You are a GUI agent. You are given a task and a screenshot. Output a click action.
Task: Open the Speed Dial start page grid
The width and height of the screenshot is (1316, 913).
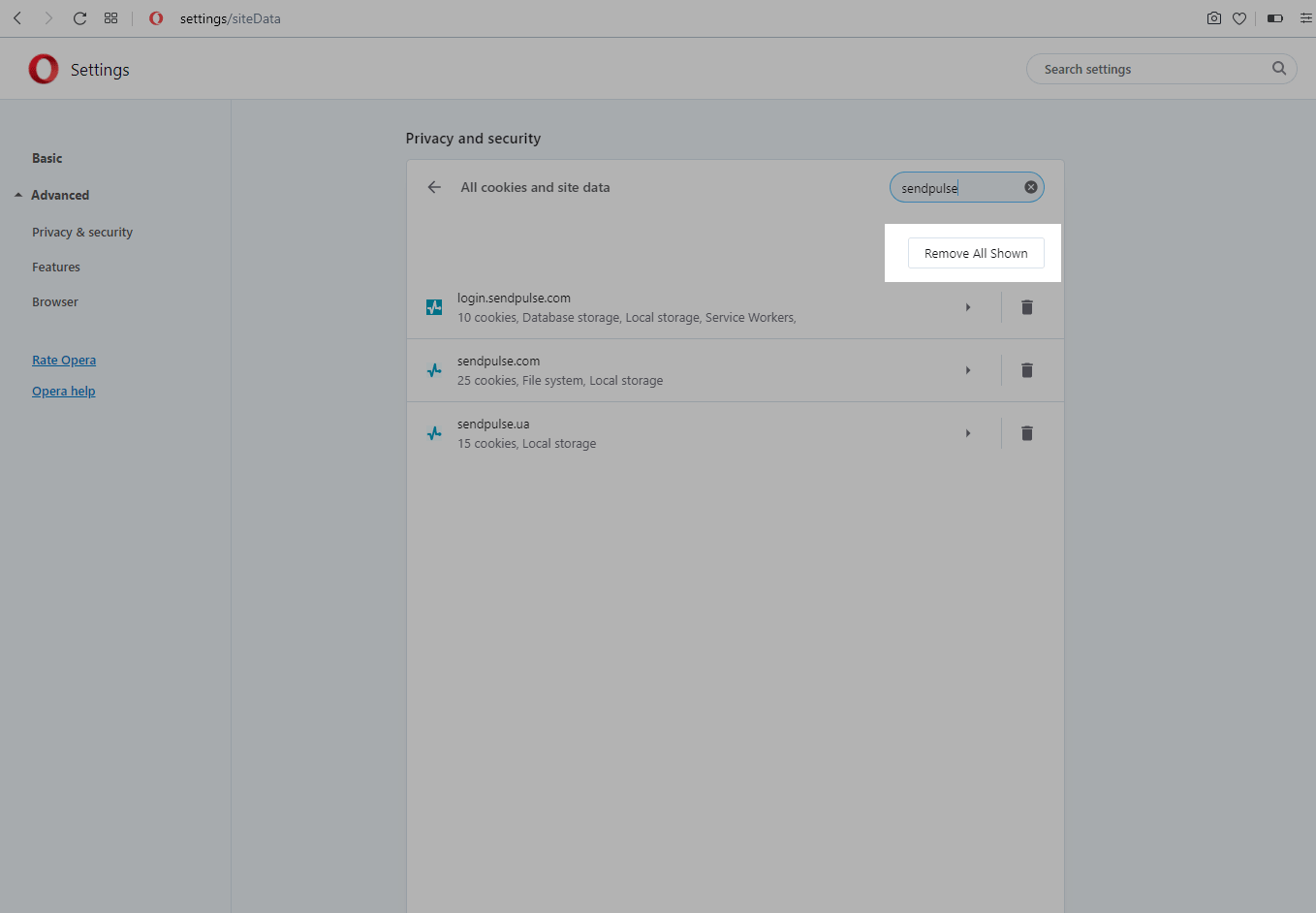tap(111, 18)
